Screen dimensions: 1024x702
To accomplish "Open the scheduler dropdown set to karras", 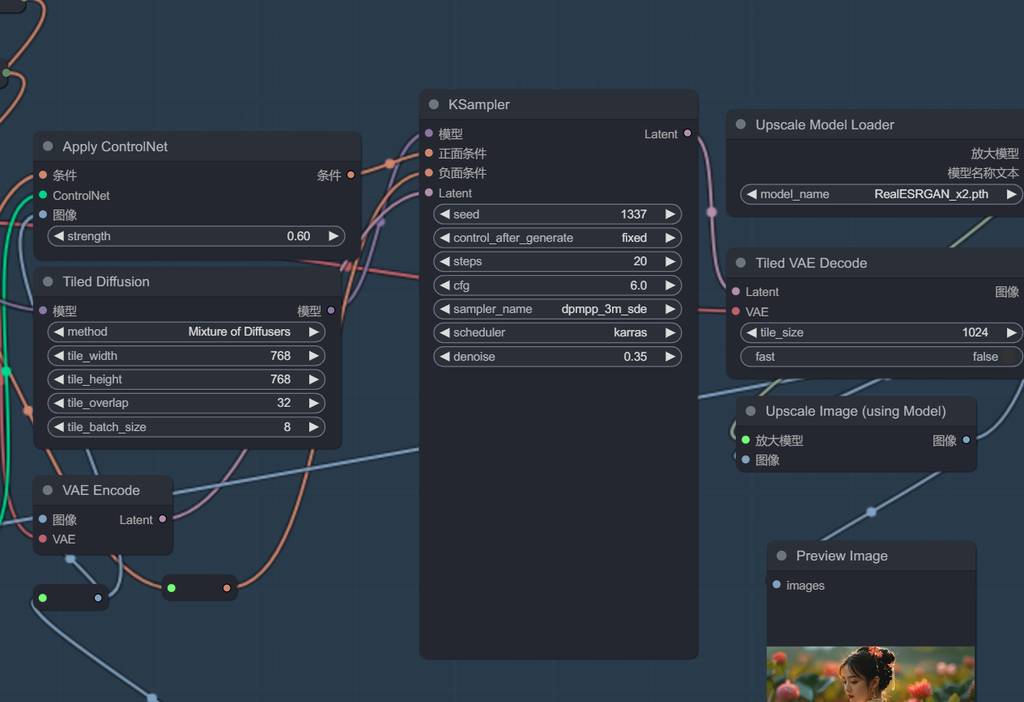I will [x=557, y=333].
